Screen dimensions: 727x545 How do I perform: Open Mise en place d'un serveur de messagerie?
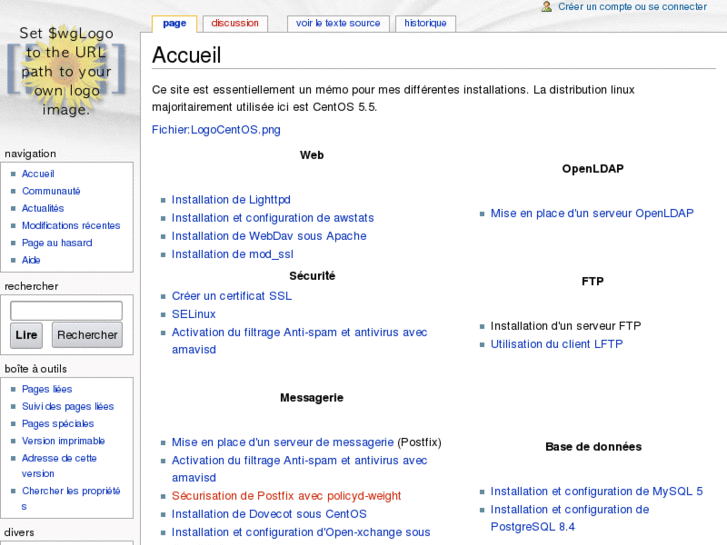(282, 442)
